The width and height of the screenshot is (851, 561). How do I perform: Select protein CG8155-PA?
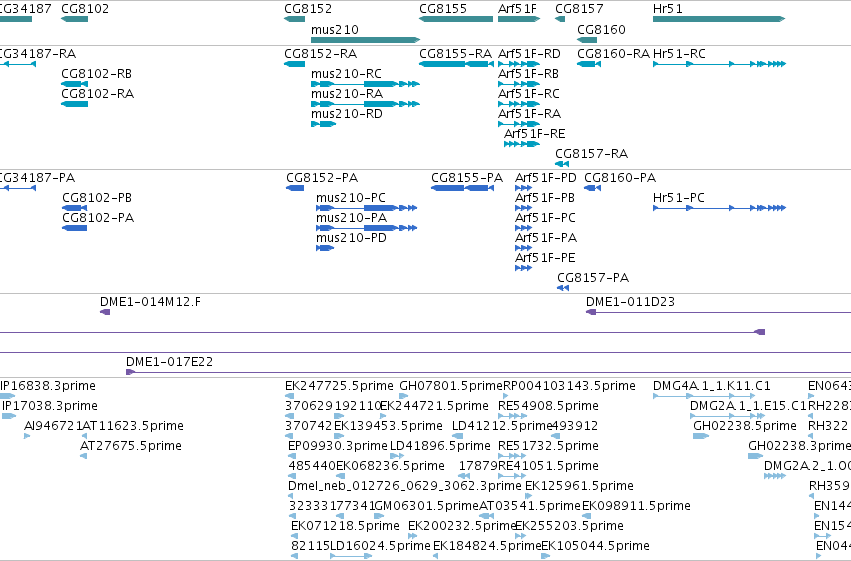coord(467,178)
